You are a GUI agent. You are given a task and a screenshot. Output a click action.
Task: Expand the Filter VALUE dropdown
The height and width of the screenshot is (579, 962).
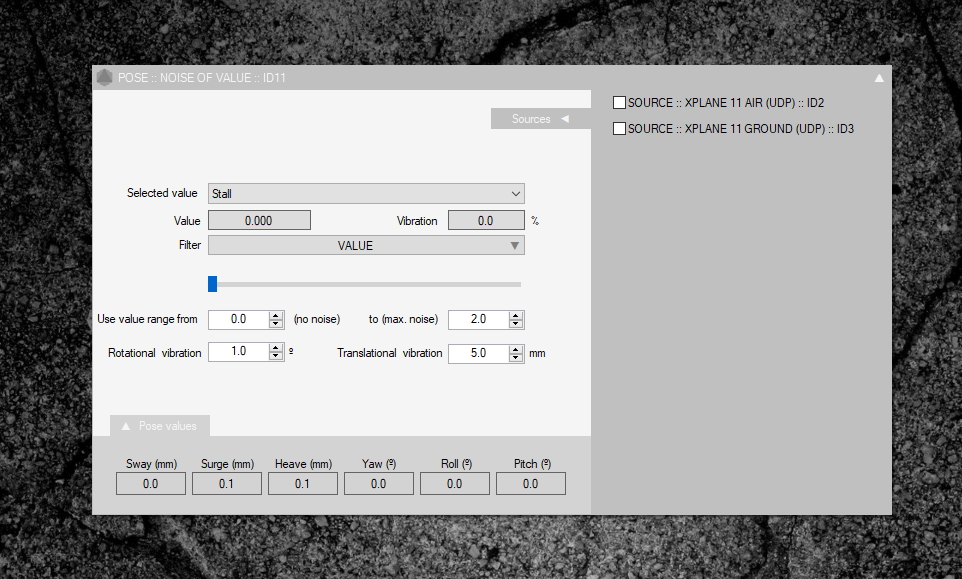coord(365,245)
